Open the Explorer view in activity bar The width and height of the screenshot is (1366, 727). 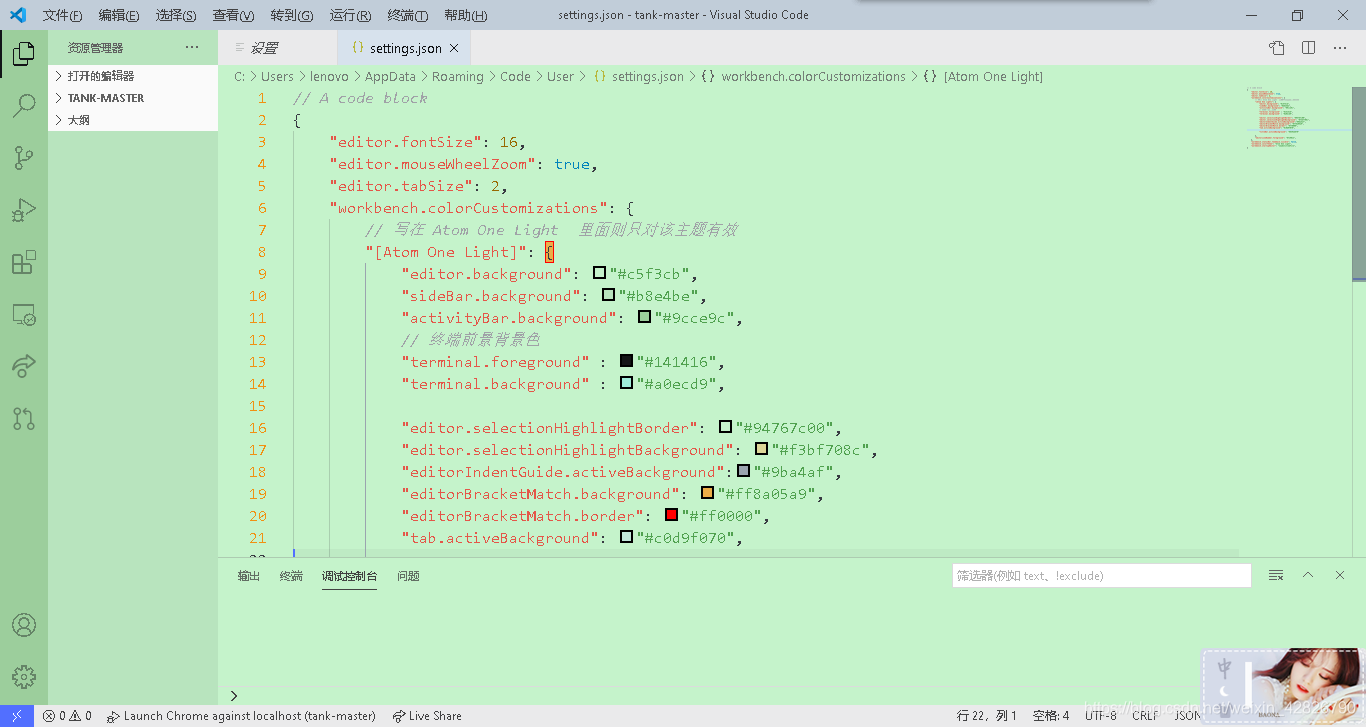(x=24, y=54)
